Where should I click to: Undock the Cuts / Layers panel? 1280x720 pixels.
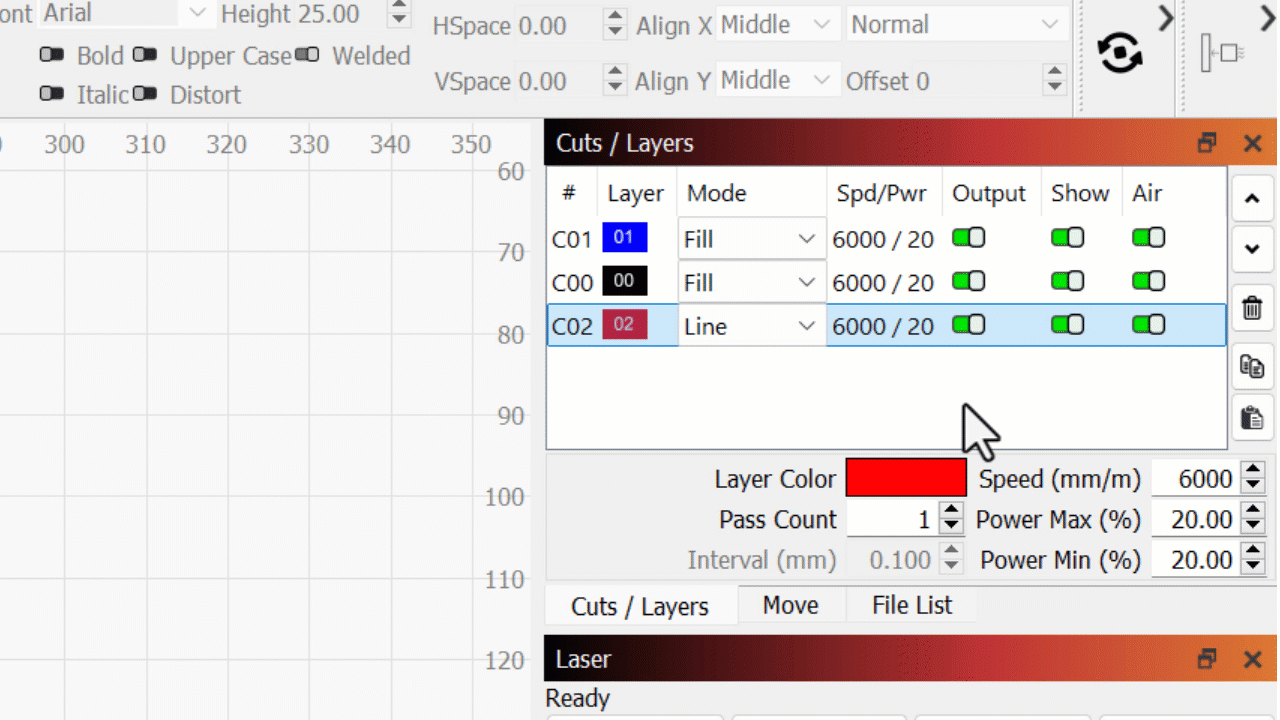click(x=1207, y=143)
